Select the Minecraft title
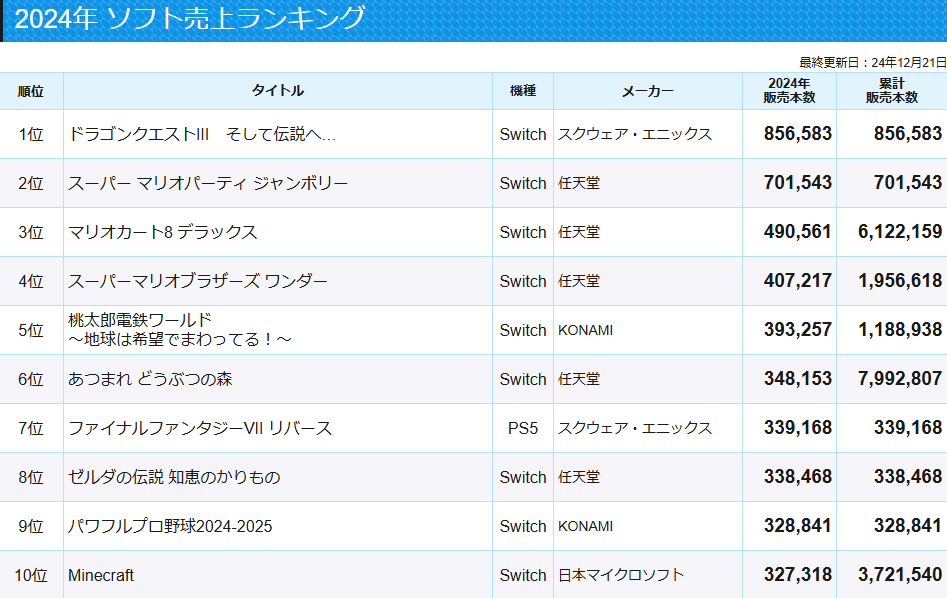The height and width of the screenshot is (598, 947). click(x=101, y=575)
